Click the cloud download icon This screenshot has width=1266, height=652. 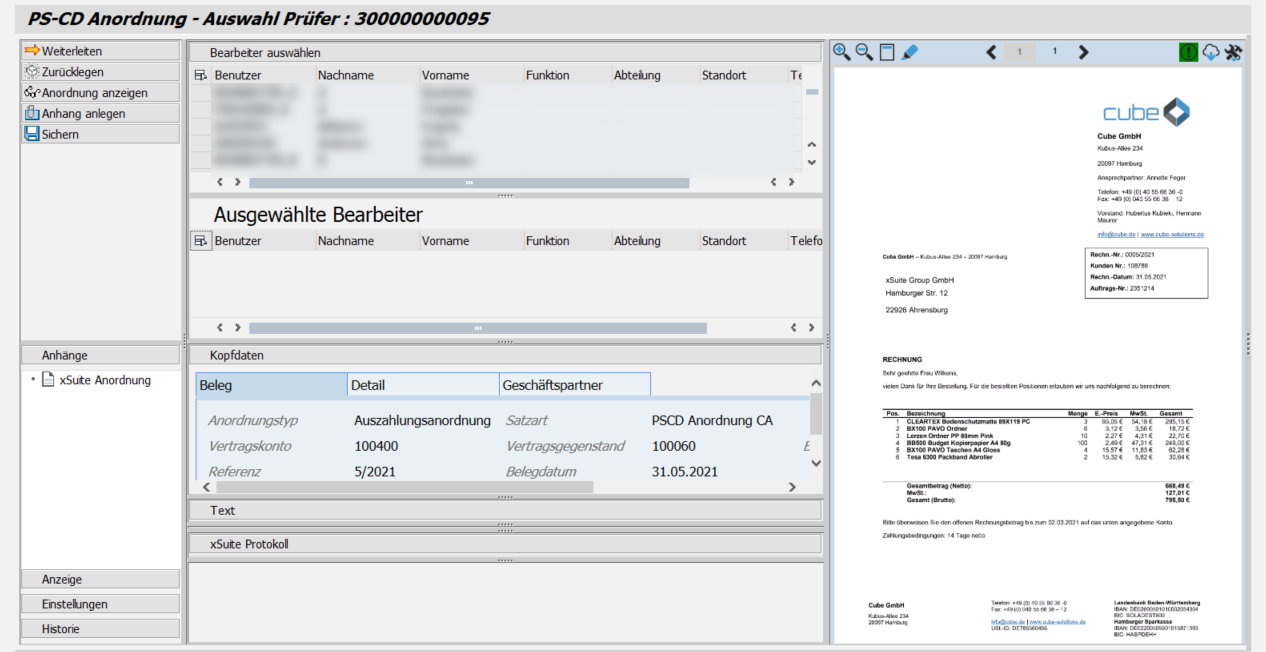click(x=1210, y=51)
